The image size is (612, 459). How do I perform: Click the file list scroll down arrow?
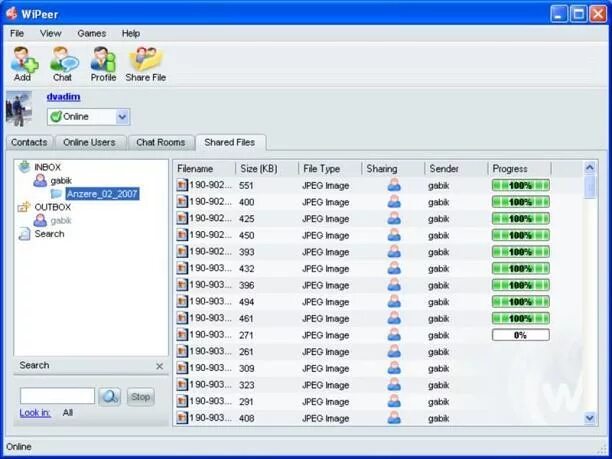590,418
